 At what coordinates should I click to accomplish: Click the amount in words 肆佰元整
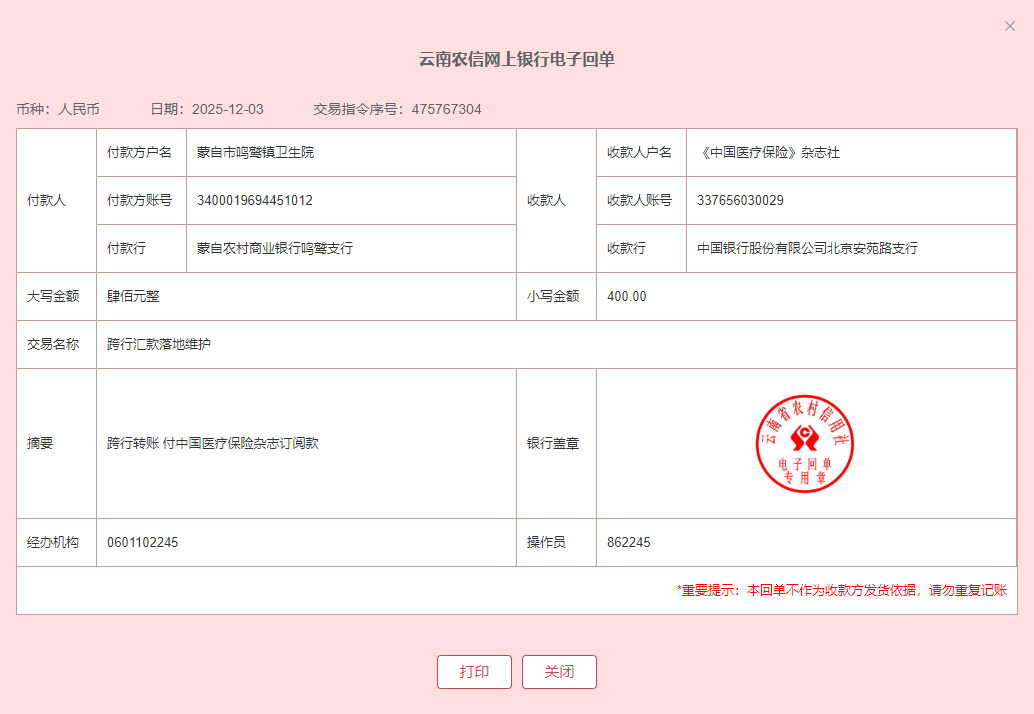[133, 297]
